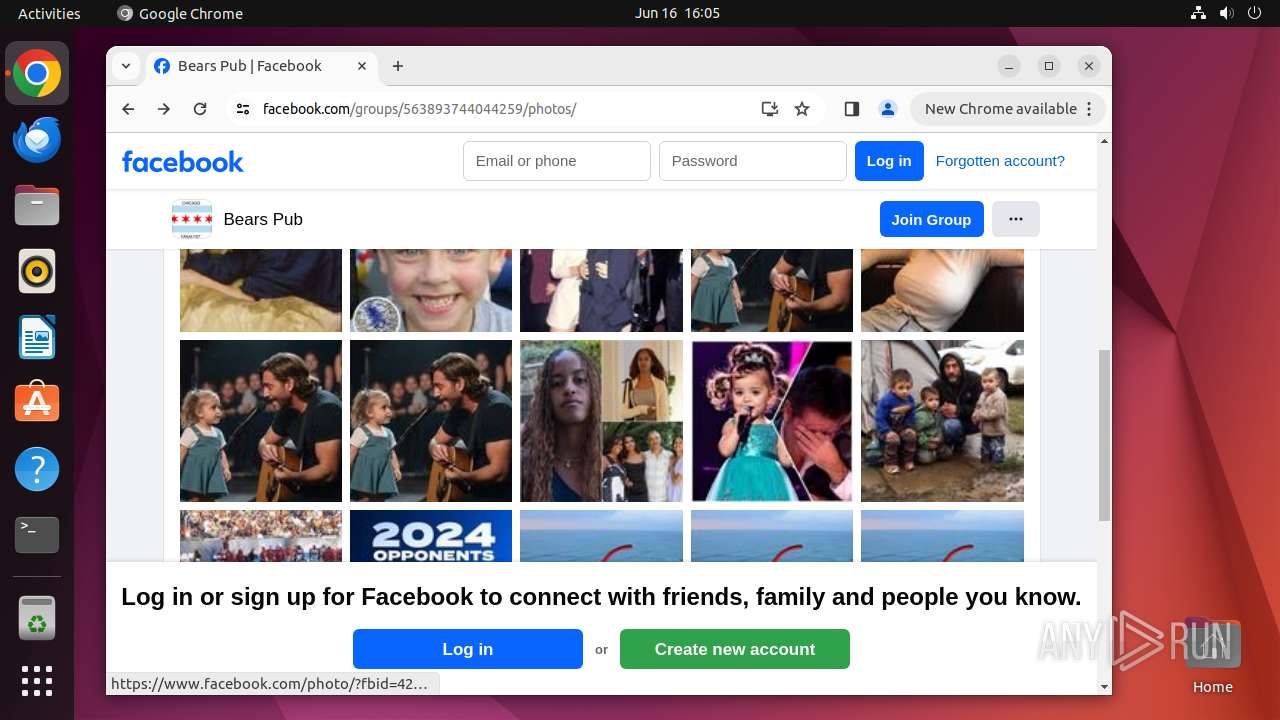Go forward using browser forward arrow

coord(164,109)
